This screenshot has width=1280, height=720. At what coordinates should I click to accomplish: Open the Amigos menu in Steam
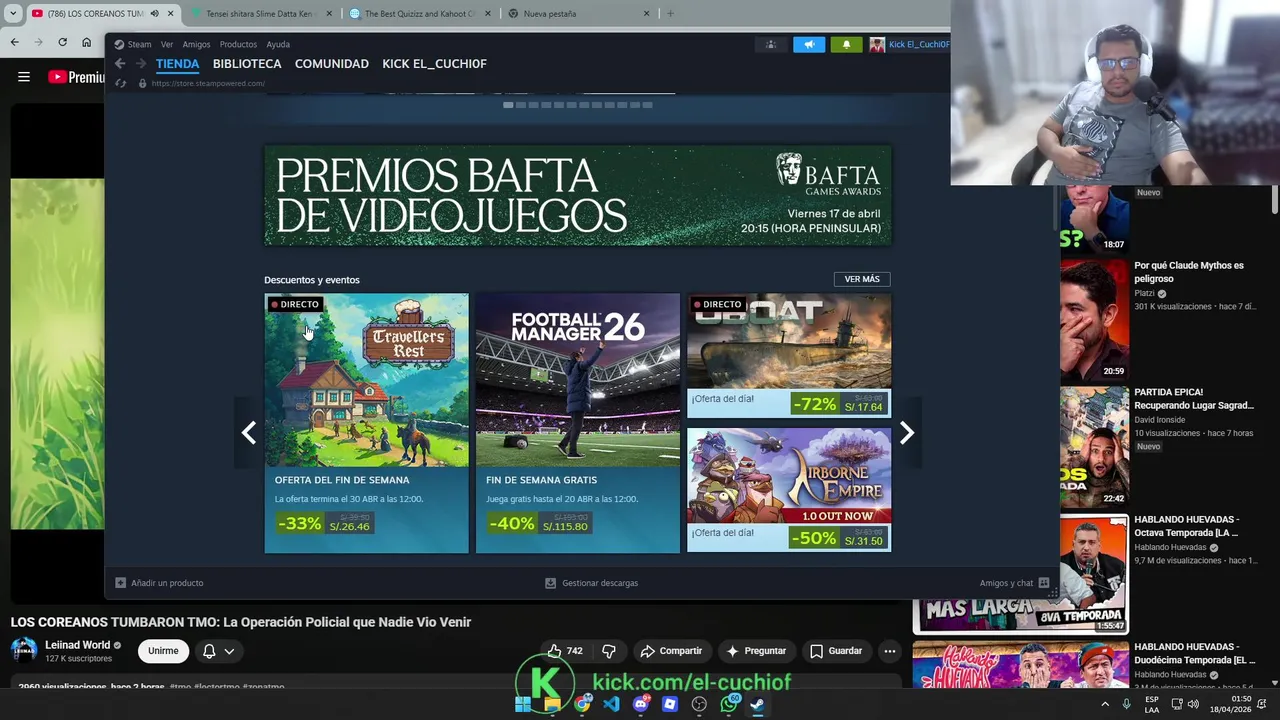pyautogui.click(x=196, y=44)
